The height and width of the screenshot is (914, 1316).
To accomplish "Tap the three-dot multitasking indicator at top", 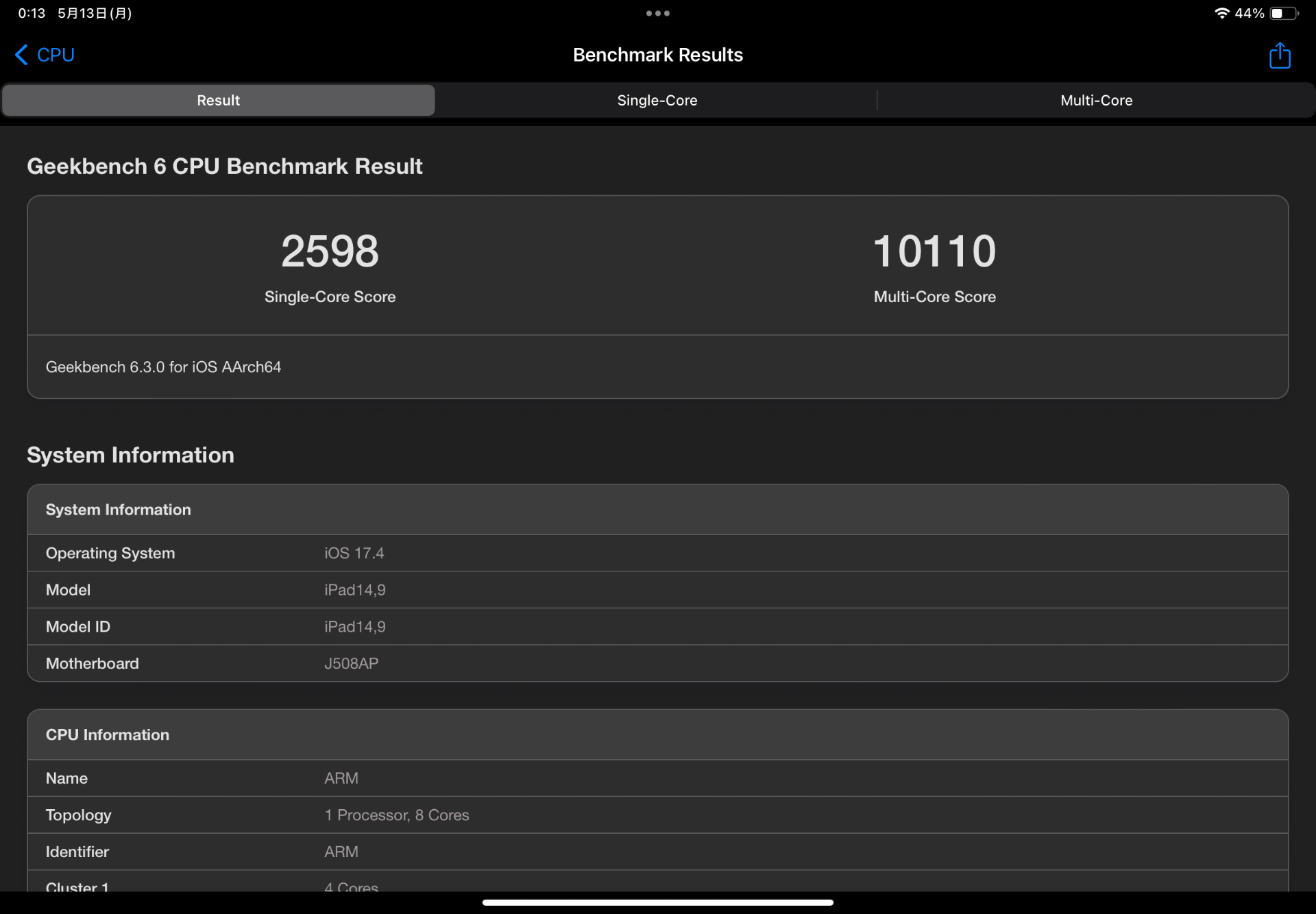I will pyautogui.click(x=657, y=13).
